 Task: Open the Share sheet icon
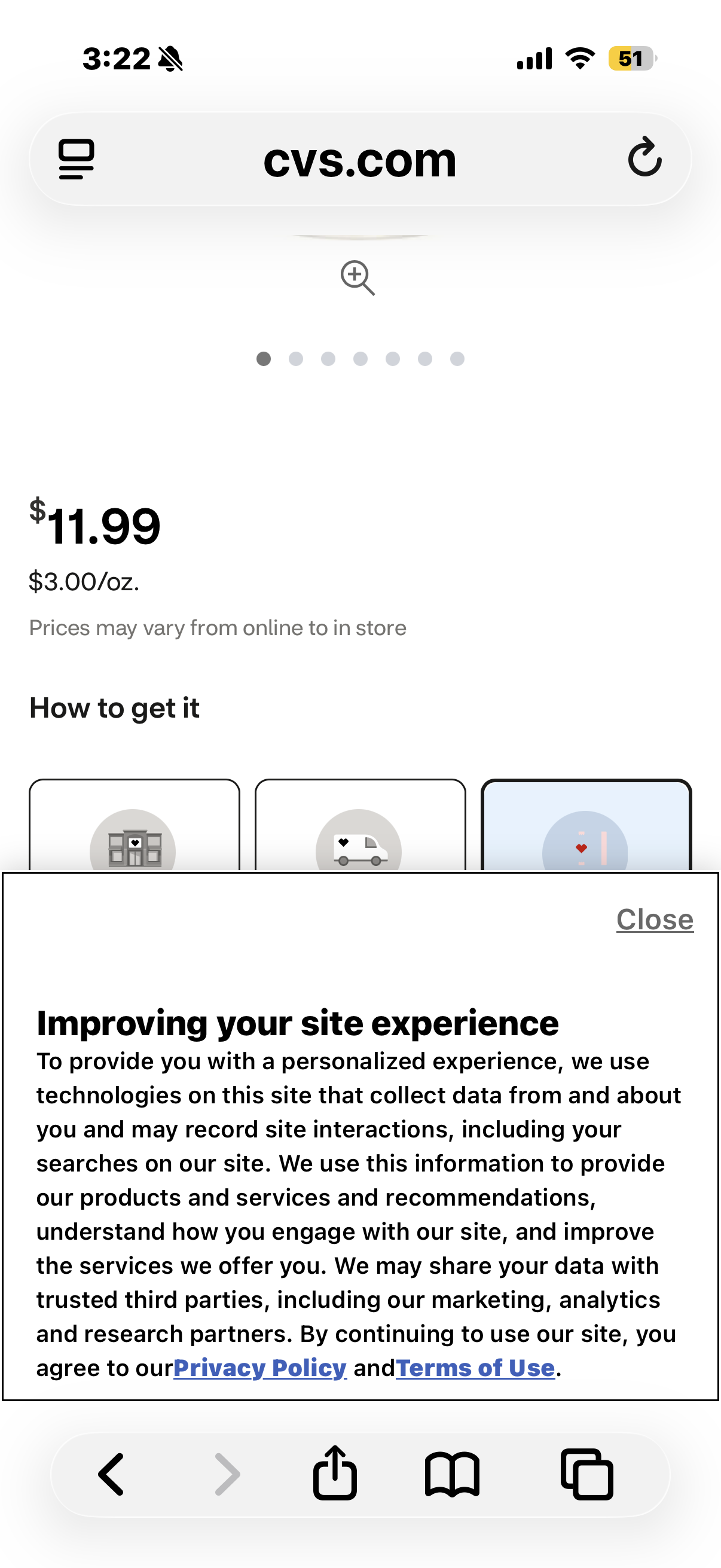pos(335,1472)
